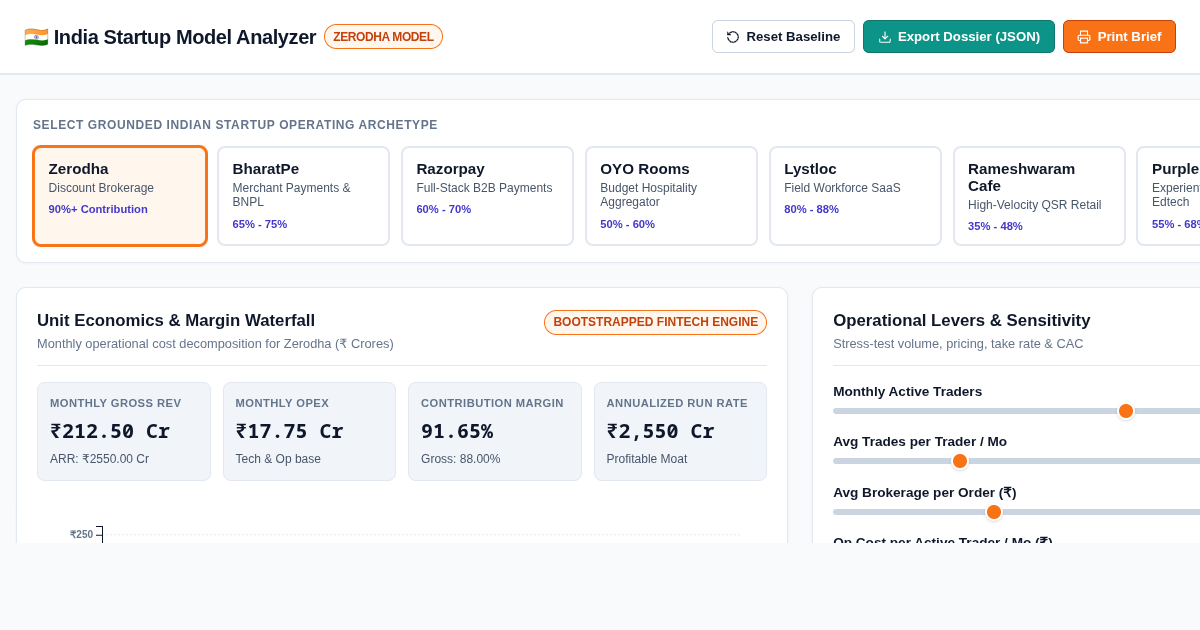Screen dimensions: 1200x630
Task: Click "65% - 75%" on BharatPe card
Action: [x=260, y=224]
